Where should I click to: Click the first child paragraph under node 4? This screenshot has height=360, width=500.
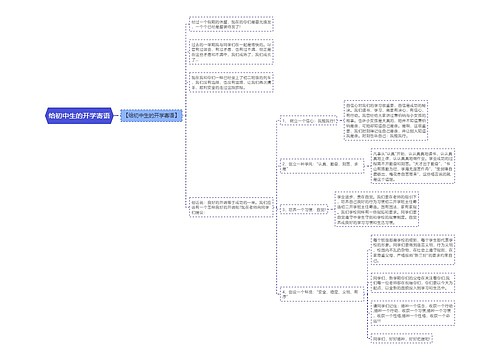pos(413,250)
